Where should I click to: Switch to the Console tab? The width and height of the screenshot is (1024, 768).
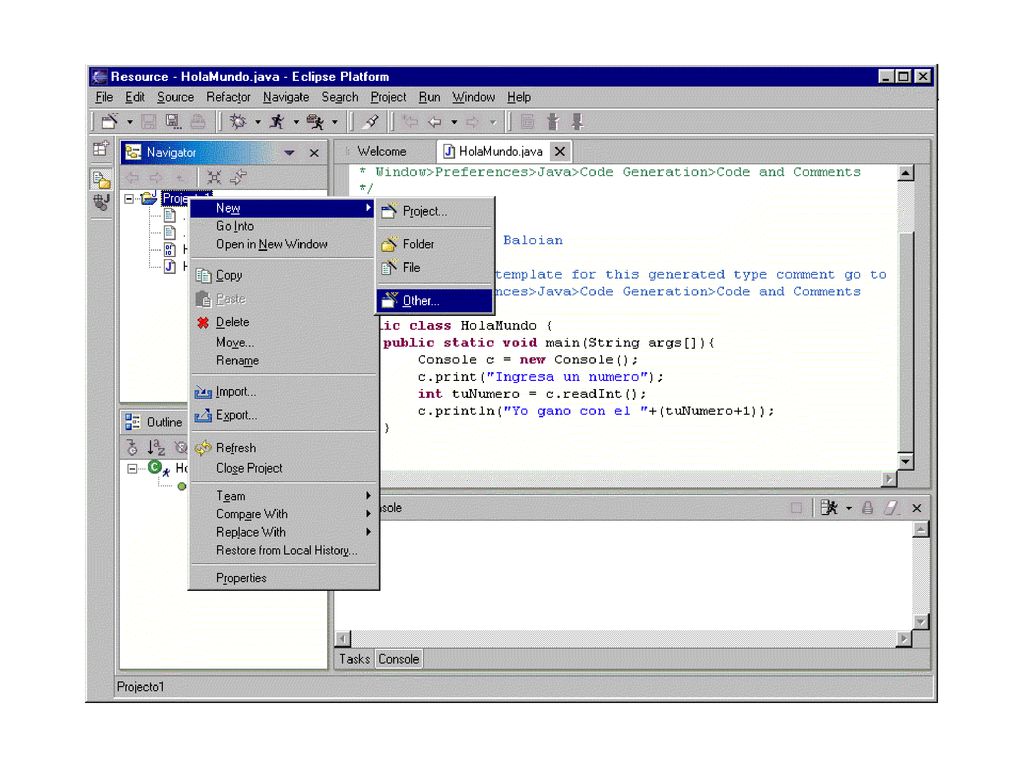point(398,659)
